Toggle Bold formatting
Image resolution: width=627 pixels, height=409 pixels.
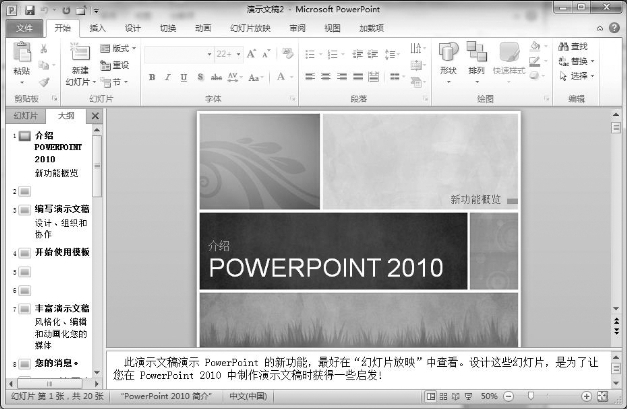[x=152, y=77]
